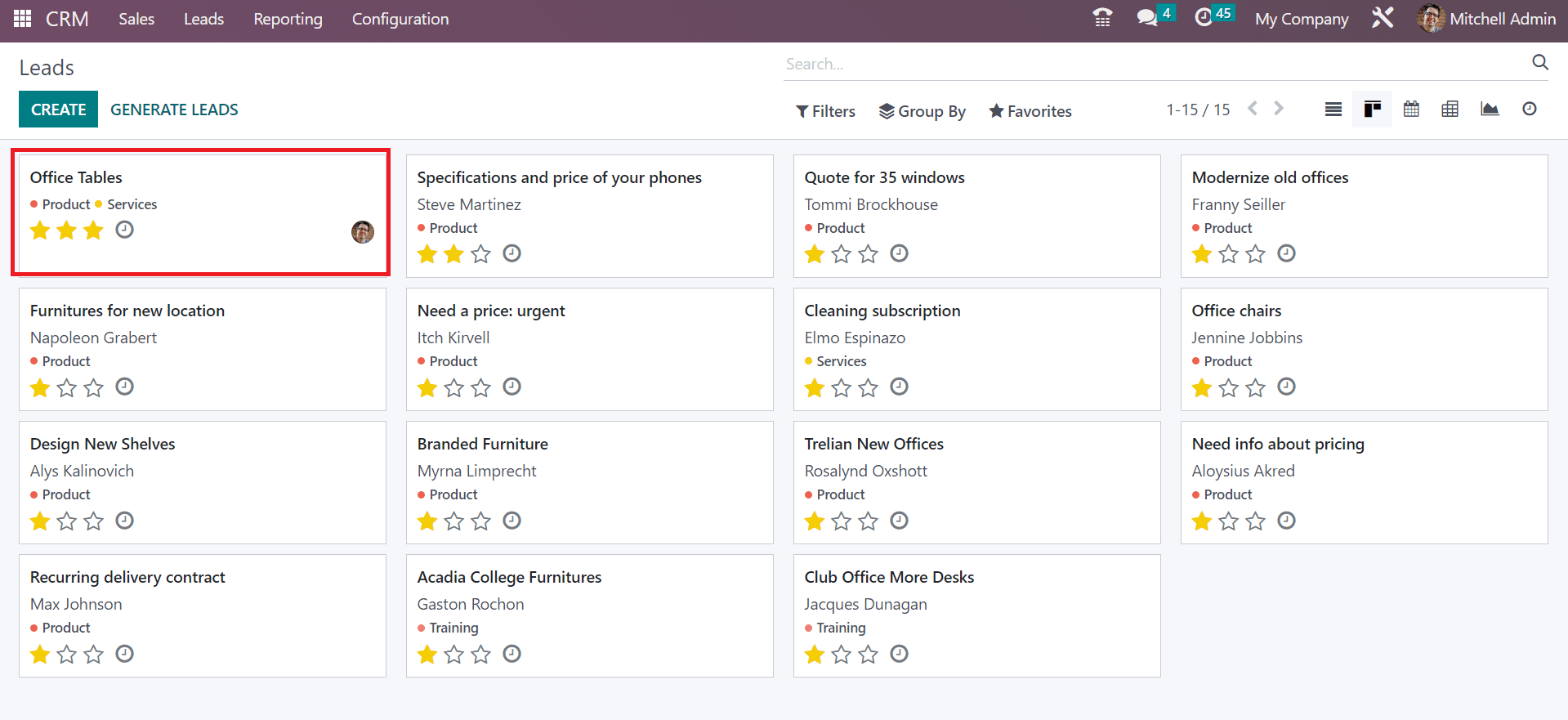1568x720 pixels.
Task: Switch to activity view
Action: click(1530, 109)
